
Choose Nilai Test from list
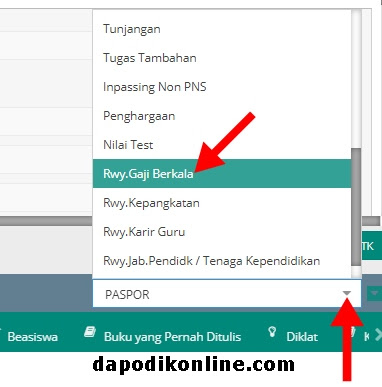(x=222, y=145)
